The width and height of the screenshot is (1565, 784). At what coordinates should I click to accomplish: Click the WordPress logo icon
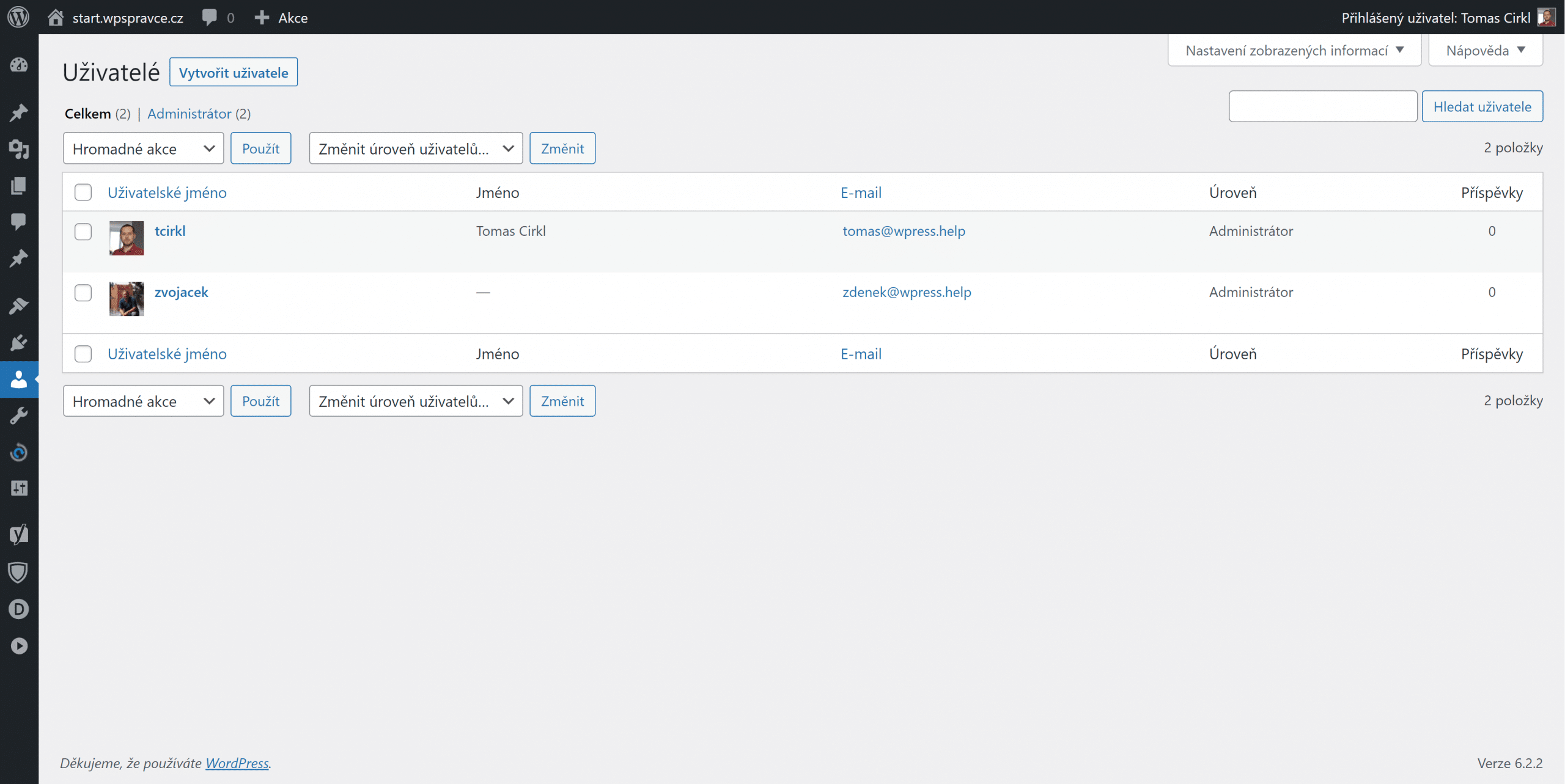18,17
